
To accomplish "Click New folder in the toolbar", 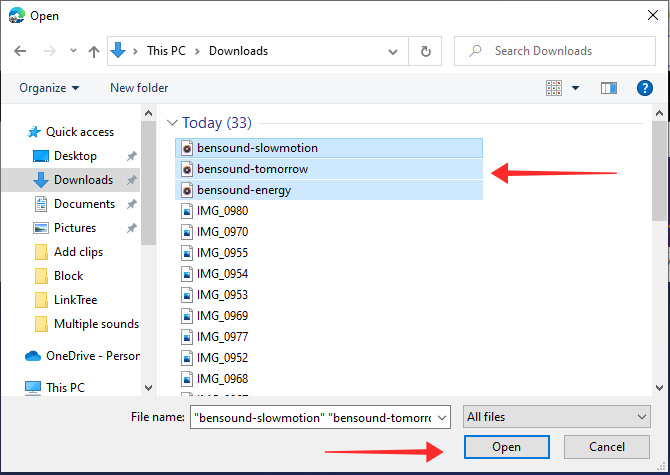I will click(139, 88).
